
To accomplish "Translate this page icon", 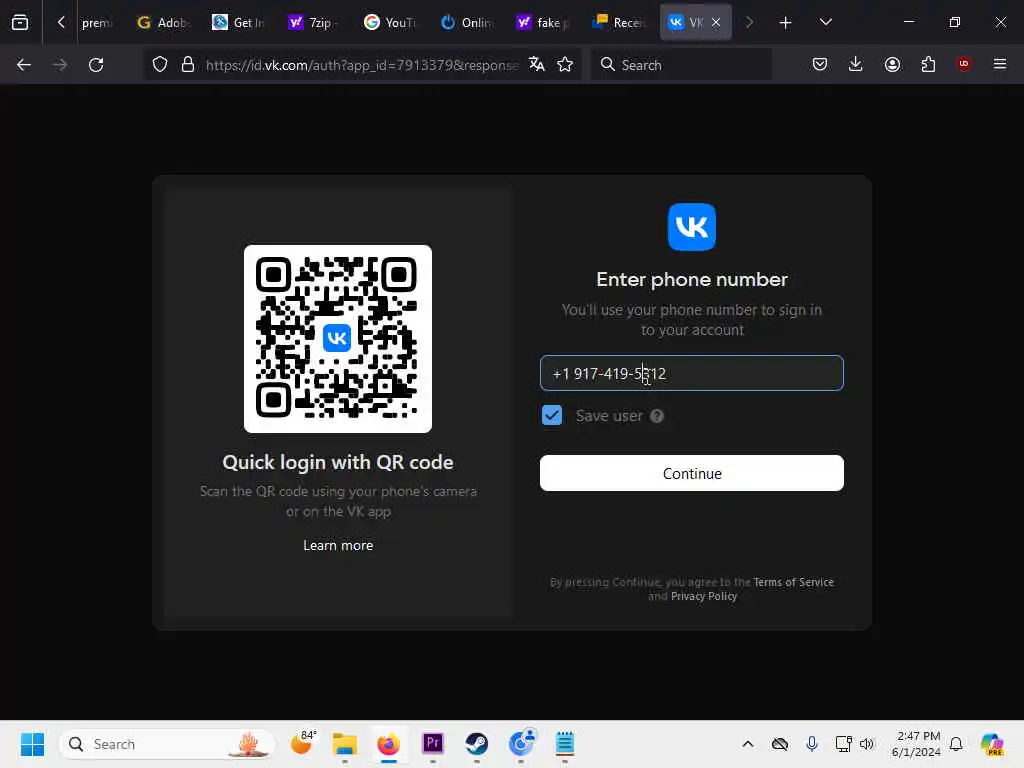I will [x=537, y=64].
